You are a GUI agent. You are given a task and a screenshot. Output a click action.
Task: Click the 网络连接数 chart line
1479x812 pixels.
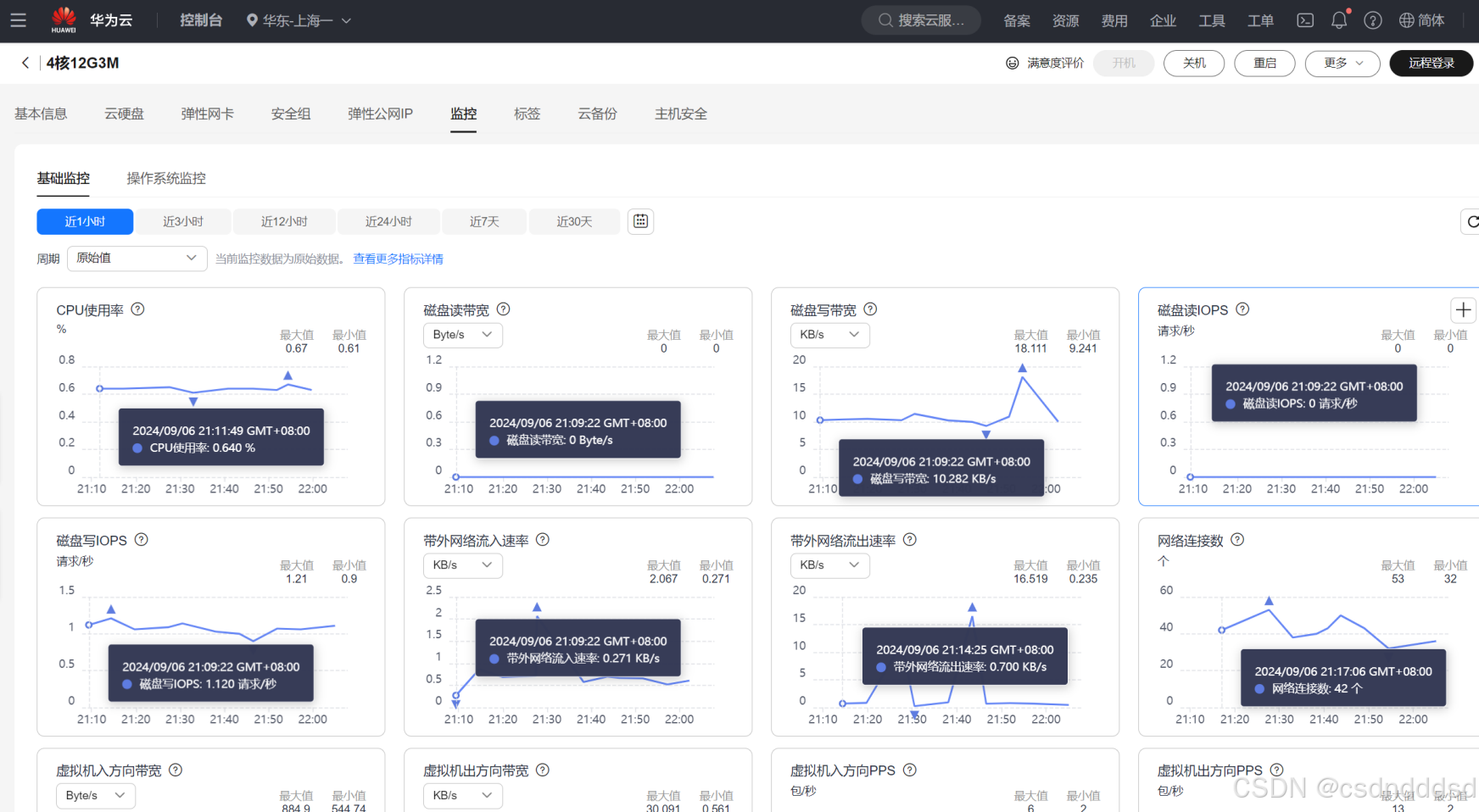click(x=1329, y=628)
